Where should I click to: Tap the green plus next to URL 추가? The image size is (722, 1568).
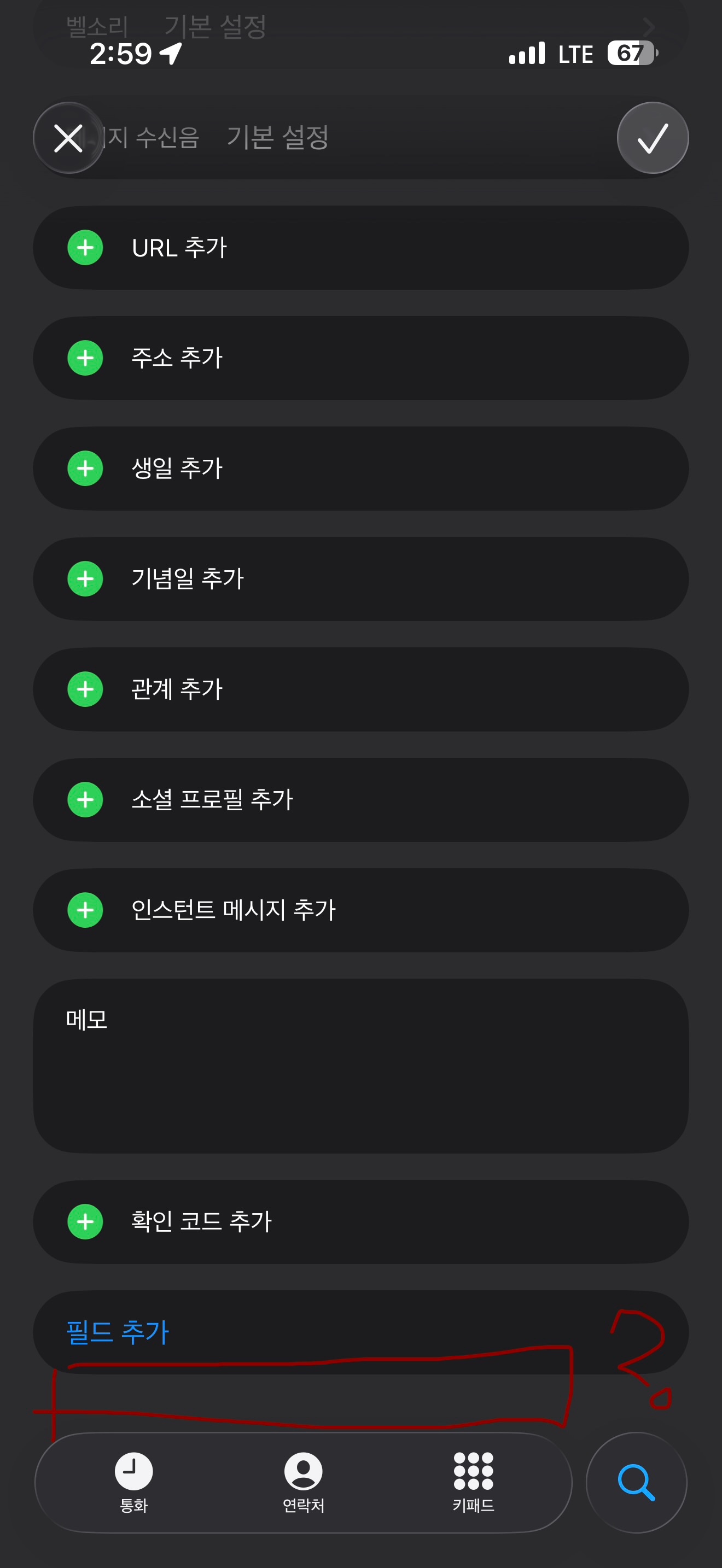pyautogui.click(x=85, y=248)
